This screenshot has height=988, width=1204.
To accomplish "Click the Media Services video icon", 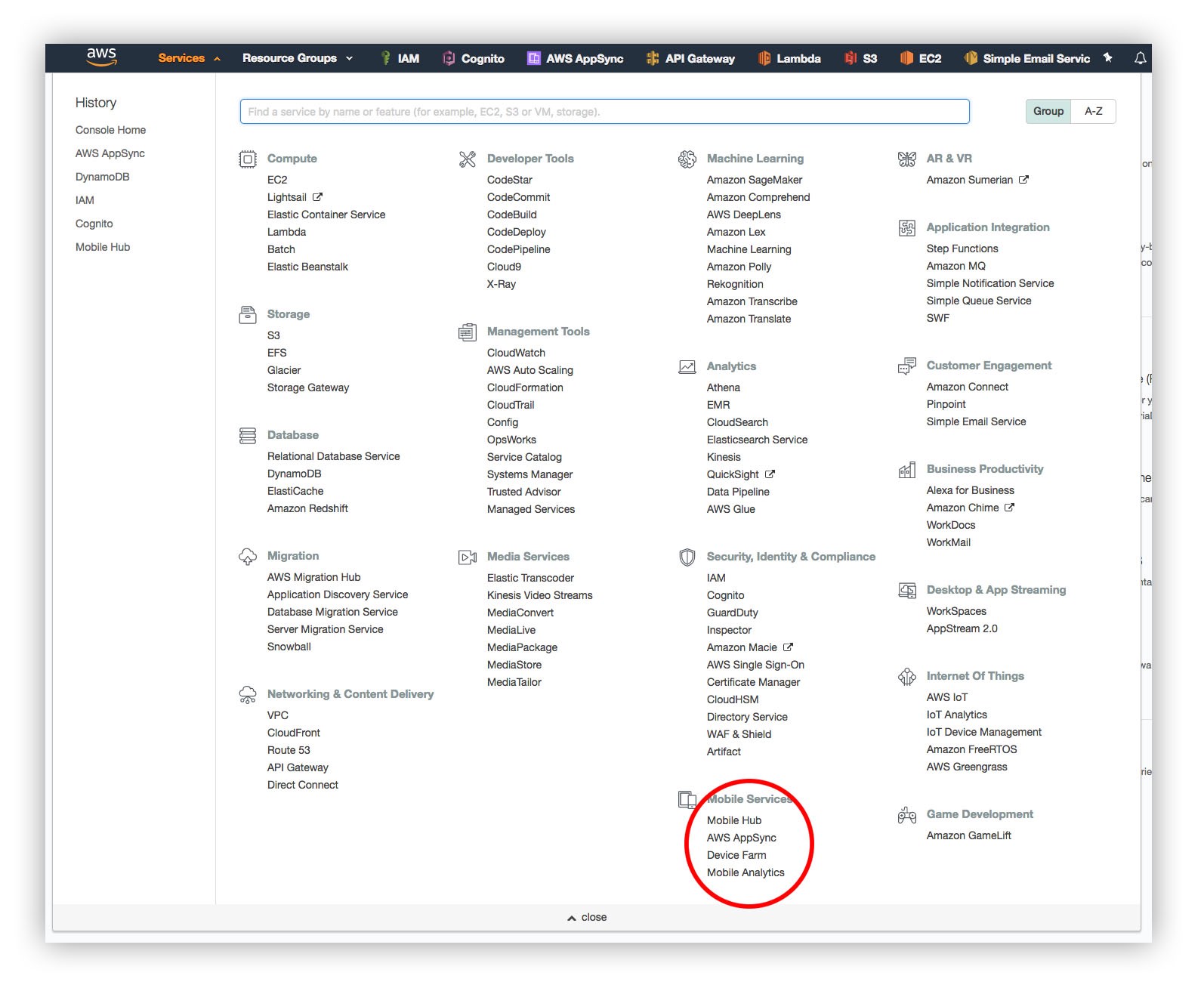I will [468, 557].
